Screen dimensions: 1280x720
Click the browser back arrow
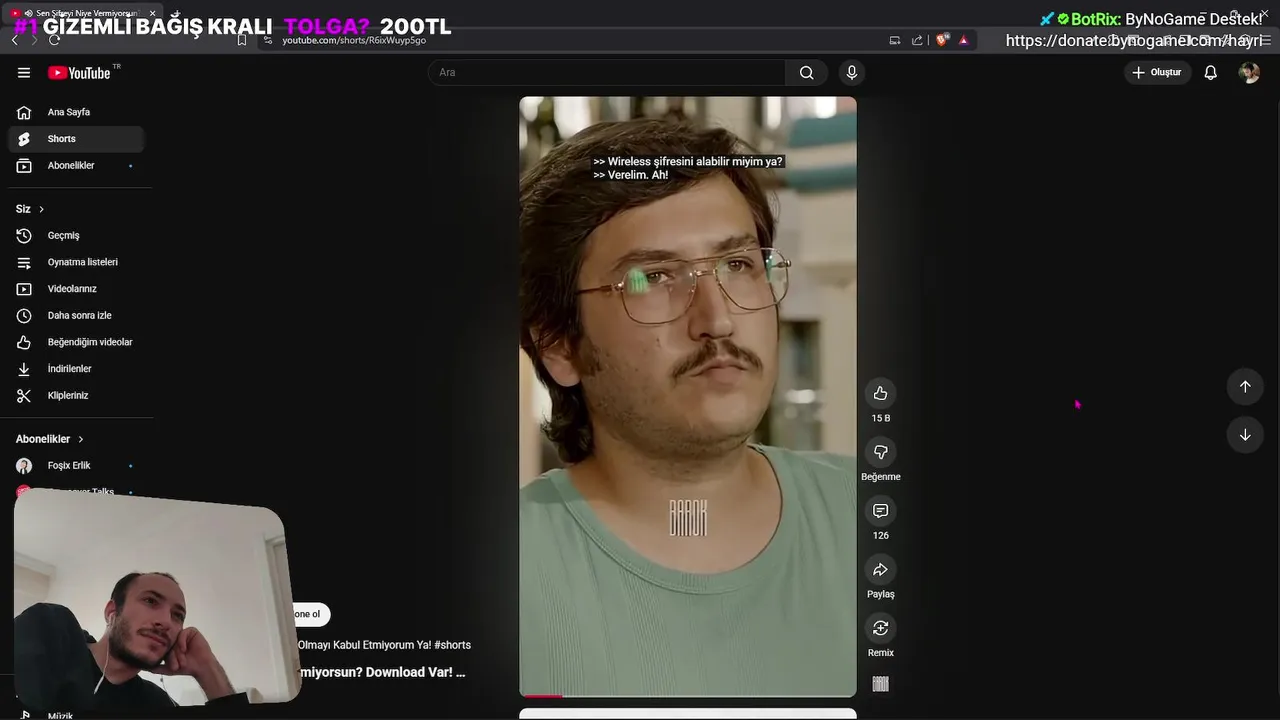pos(15,40)
